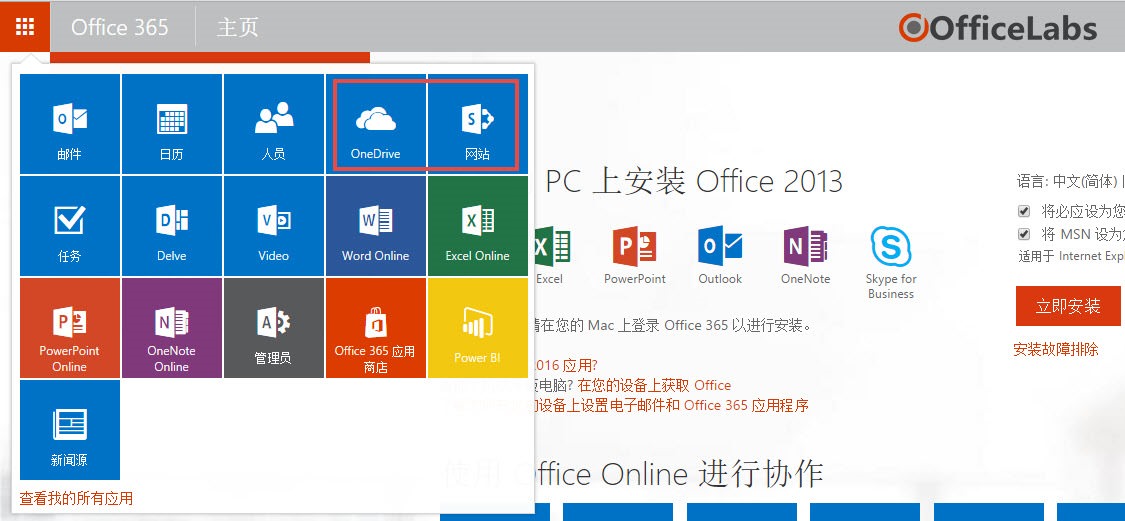The height and width of the screenshot is (521, 1125).
Task: Launch the OneNote Online tile
Action: (171, 328)
